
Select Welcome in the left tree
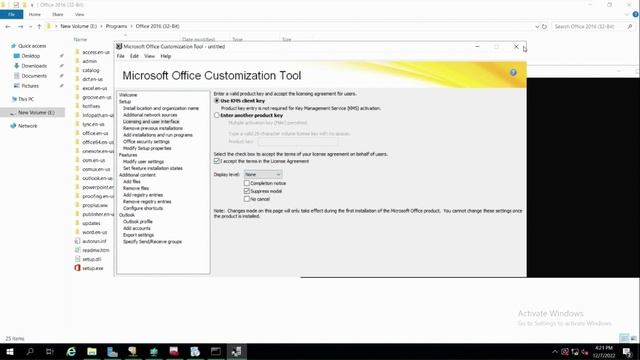tap(128, 95)
